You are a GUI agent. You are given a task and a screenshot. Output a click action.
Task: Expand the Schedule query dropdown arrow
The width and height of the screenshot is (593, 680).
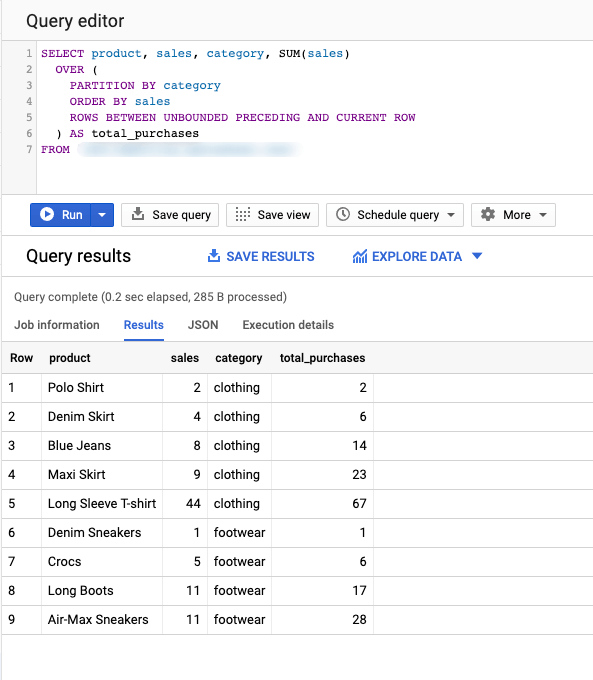click(451, 215)
